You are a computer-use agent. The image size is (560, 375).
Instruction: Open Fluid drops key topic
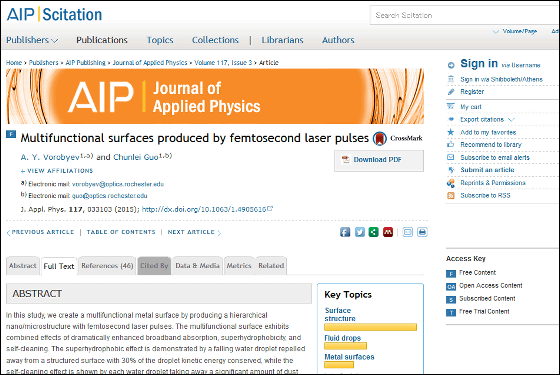pos(342,338)
